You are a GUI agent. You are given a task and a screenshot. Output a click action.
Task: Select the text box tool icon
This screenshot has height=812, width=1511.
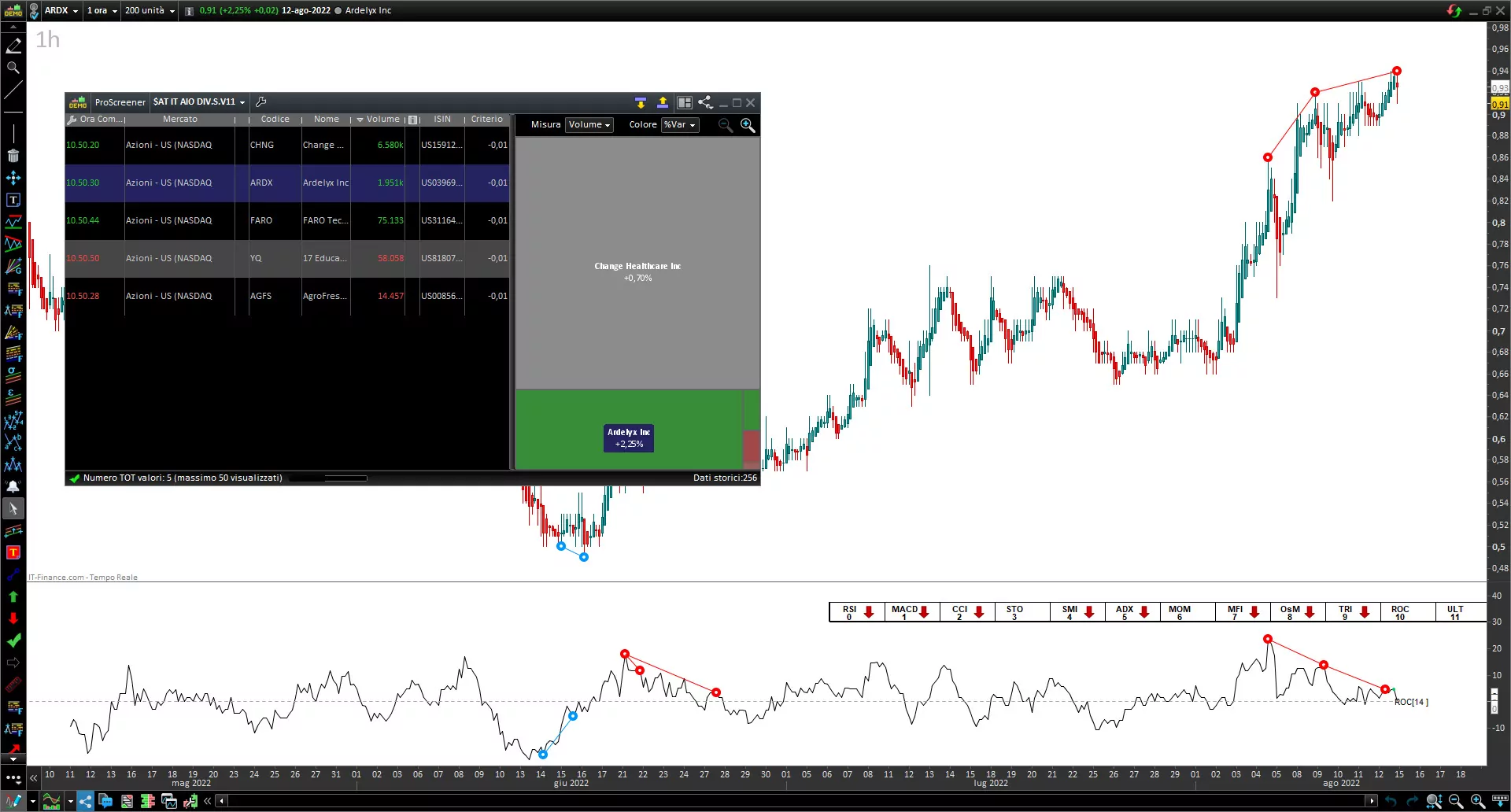tap(13, 200)
